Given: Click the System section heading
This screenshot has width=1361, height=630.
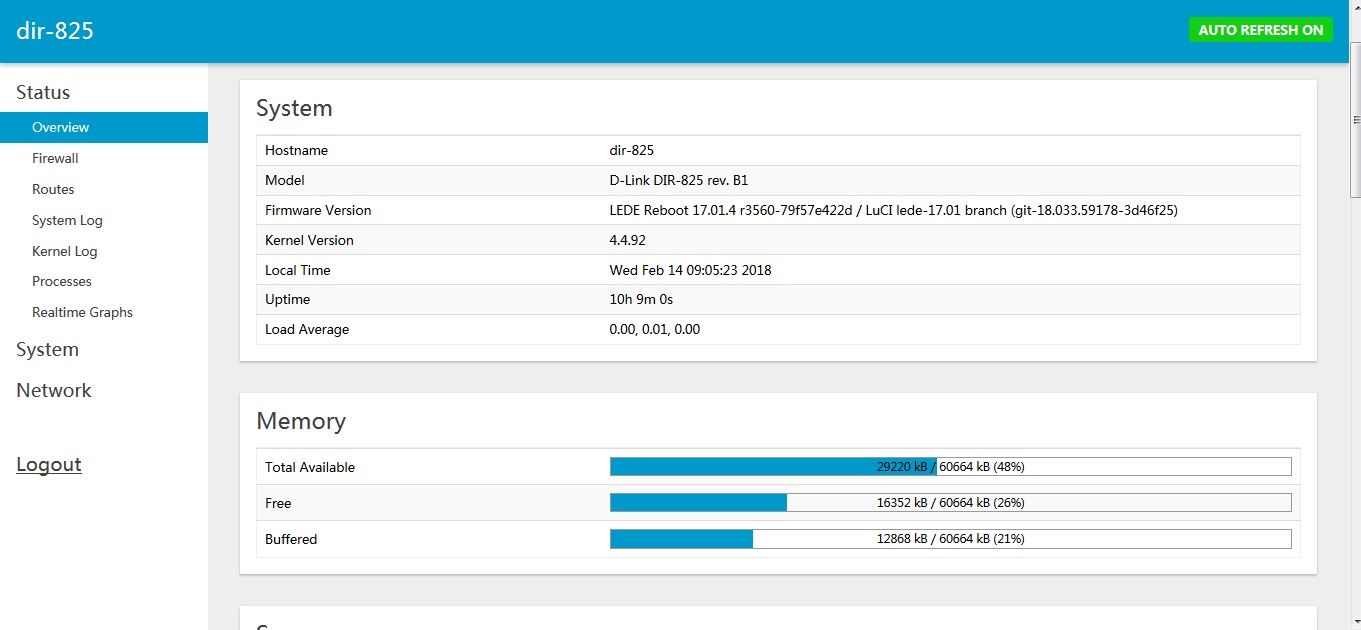Looking at the screenshot, I should (x=294, y=108).
